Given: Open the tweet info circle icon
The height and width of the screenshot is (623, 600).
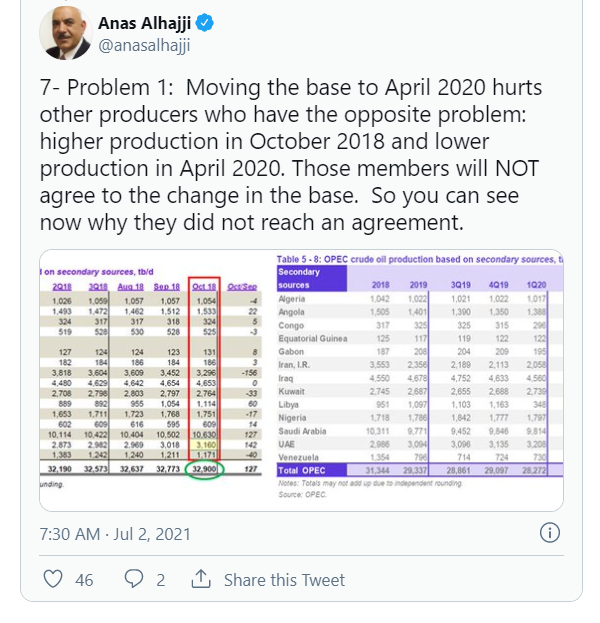Looking at the screenshot, I should pyautogui.click(x=550, y=532).
